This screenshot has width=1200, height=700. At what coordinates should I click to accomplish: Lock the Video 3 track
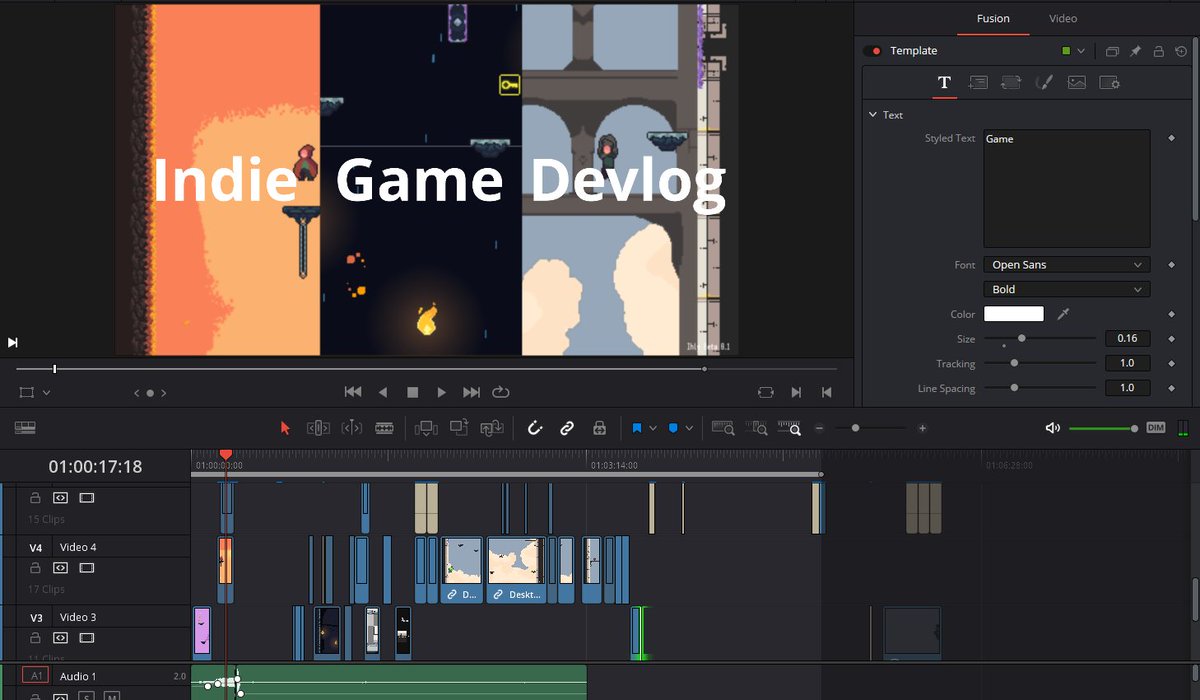(x=35, y=638)
